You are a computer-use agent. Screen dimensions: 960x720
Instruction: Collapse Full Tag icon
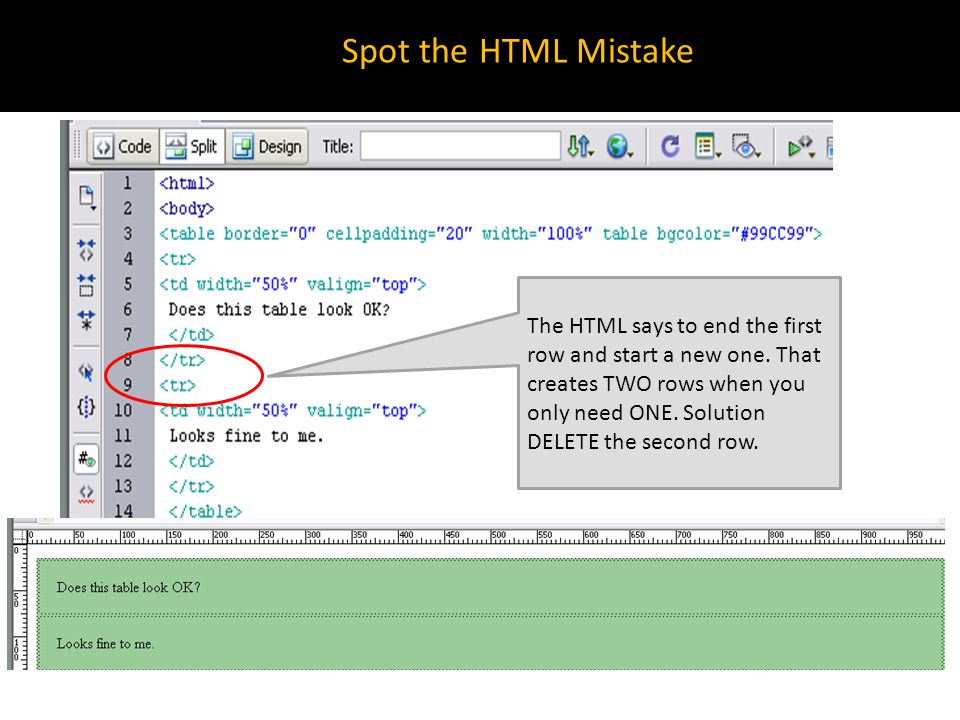click(x=86, y=250)
